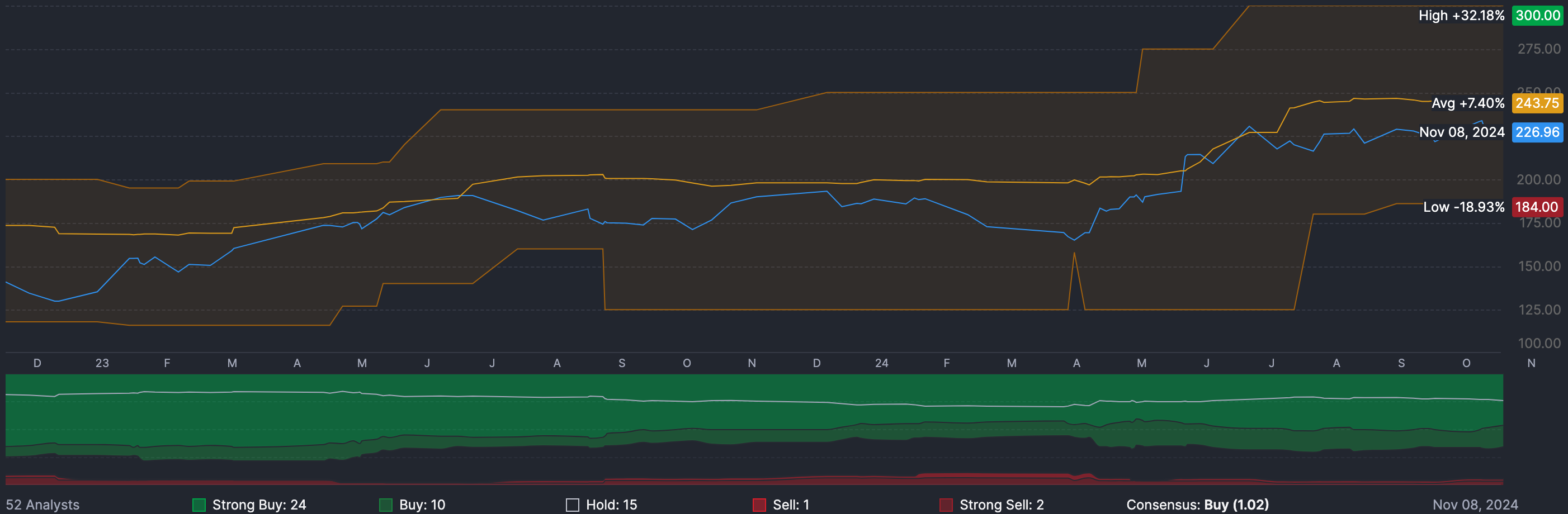This screenshot has height=514, width=1568.
Task: Click the Avg price tag 243.75
Action: [x=1537, y=103]
